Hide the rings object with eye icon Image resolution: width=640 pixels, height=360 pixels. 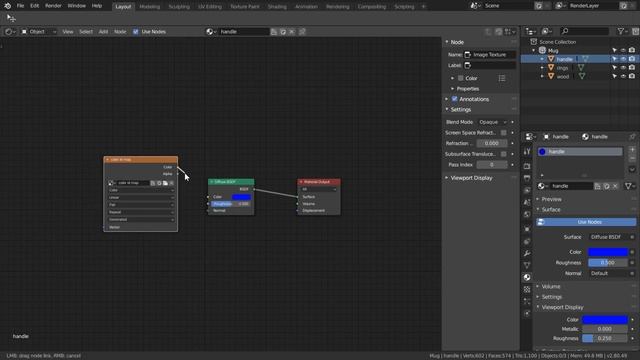click(623, 67)
